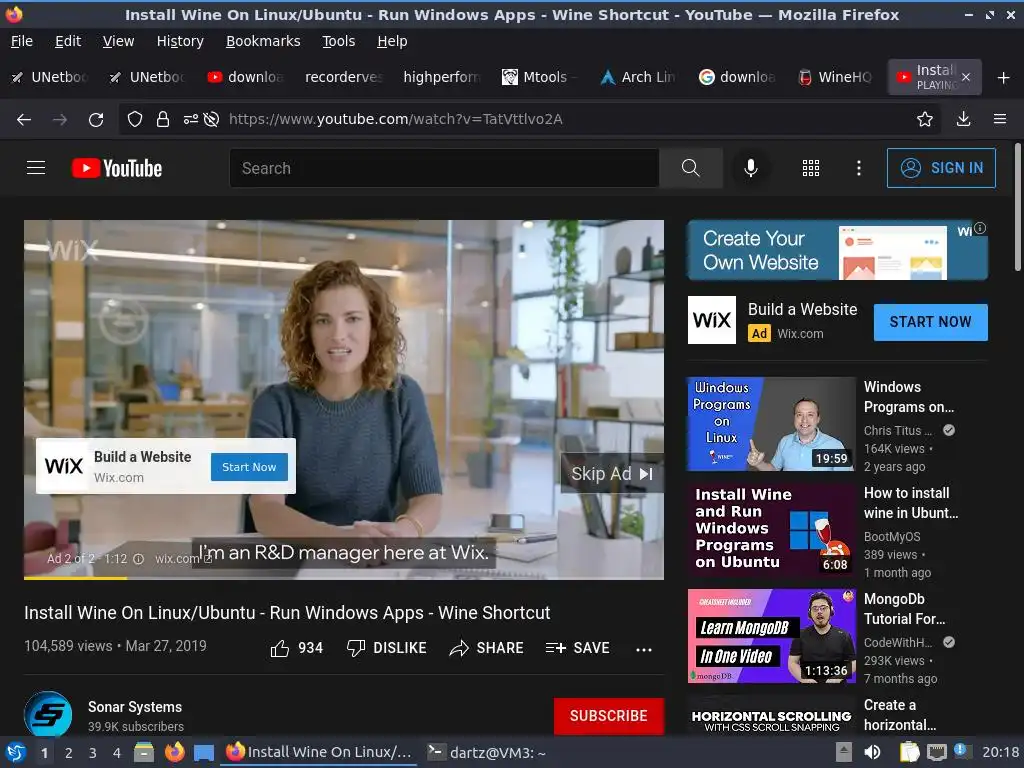
Task: Click the SIGN IN button
Action: pos(941,168)
